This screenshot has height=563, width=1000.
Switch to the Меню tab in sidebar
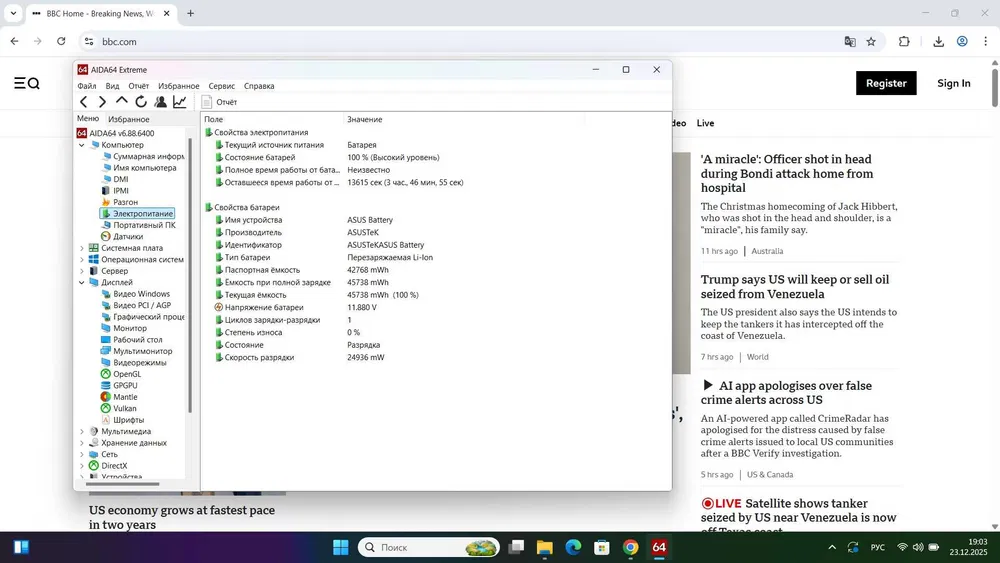coord(88,119)
